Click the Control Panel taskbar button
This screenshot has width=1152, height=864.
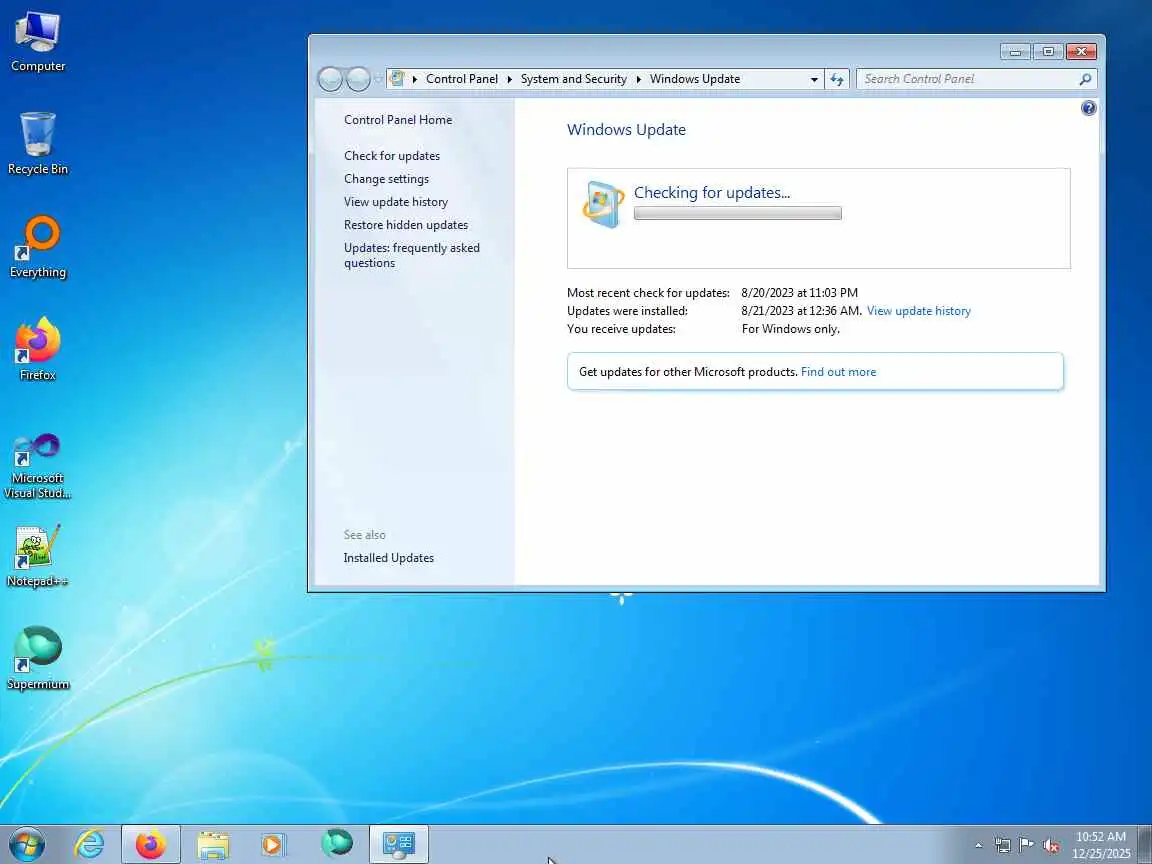pyautogui.click(x=399, y=844)
